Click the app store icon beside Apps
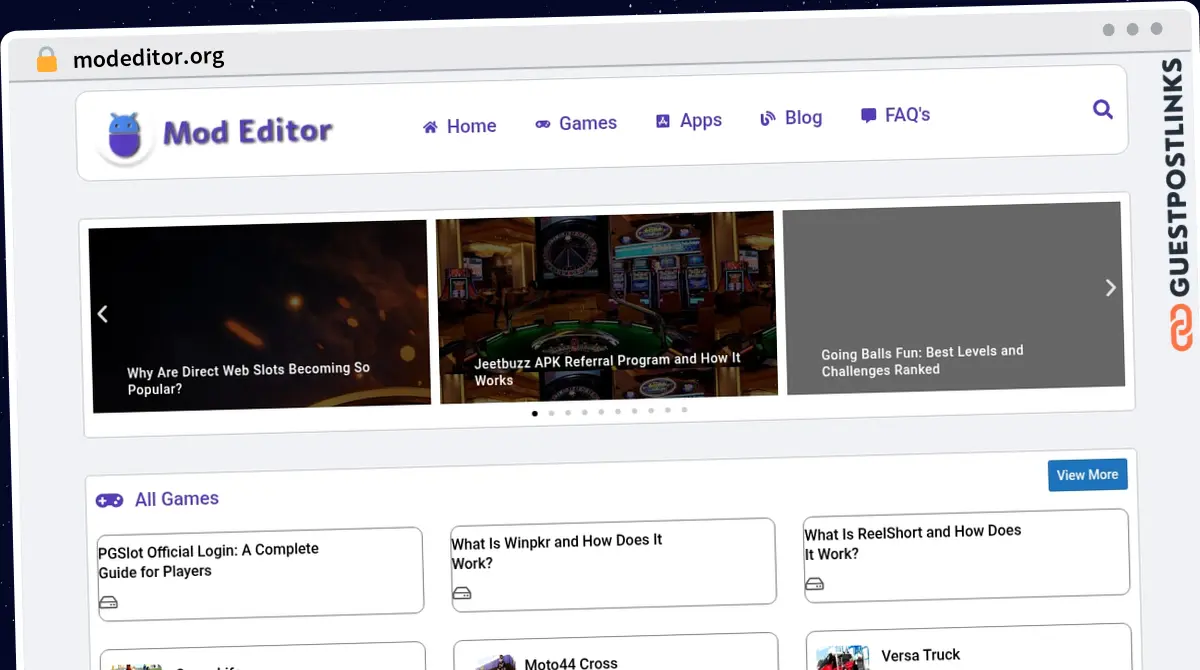This screenshot has width=1200, height=670. 662,121
